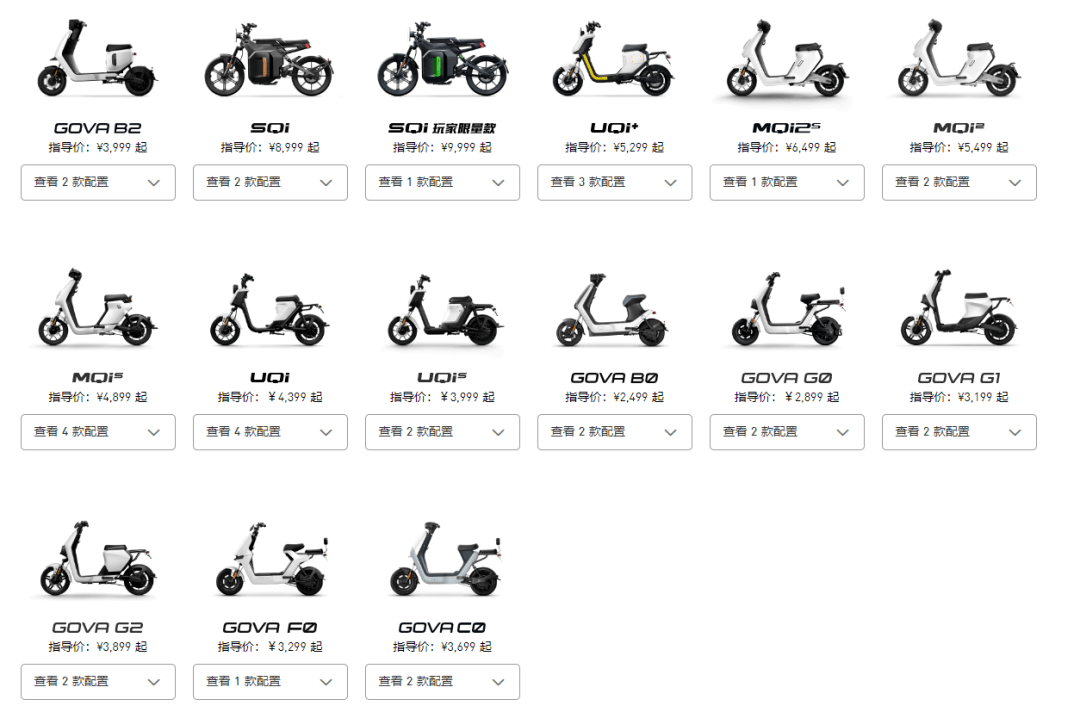Screen dimensions: 1080x712
Task: Expand GOVA B2 查看 2 款配置 dropdown
Action: click(98, 182)
